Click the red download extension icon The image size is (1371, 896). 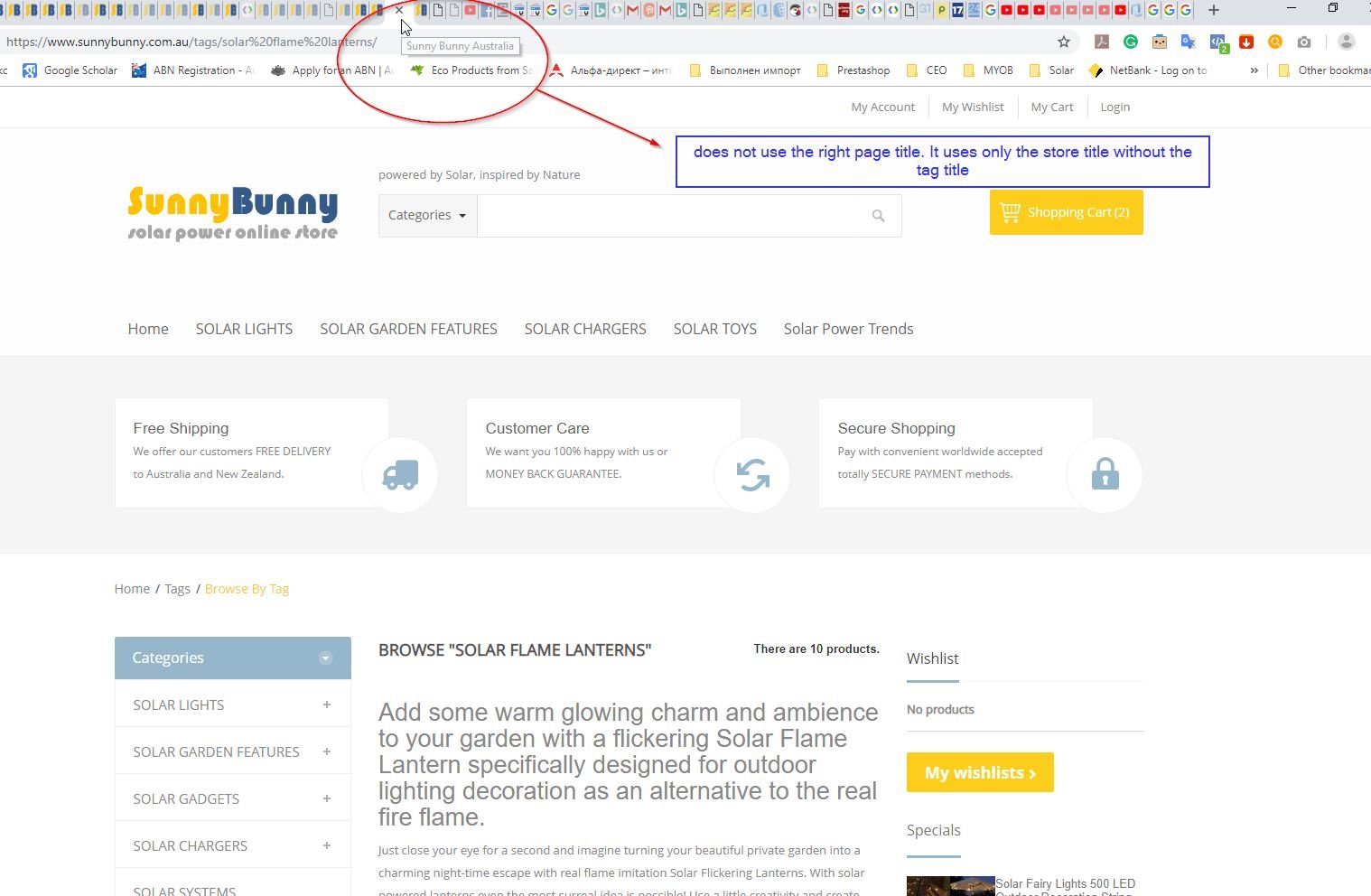[x=1246, y=42]
